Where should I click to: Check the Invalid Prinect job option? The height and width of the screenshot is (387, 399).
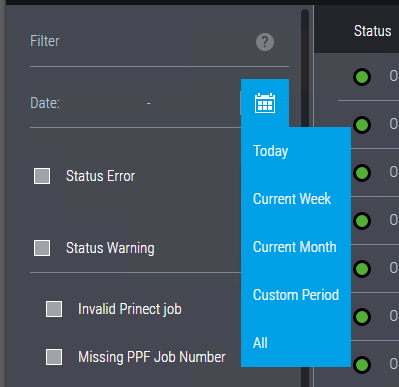tap(54, 309)
